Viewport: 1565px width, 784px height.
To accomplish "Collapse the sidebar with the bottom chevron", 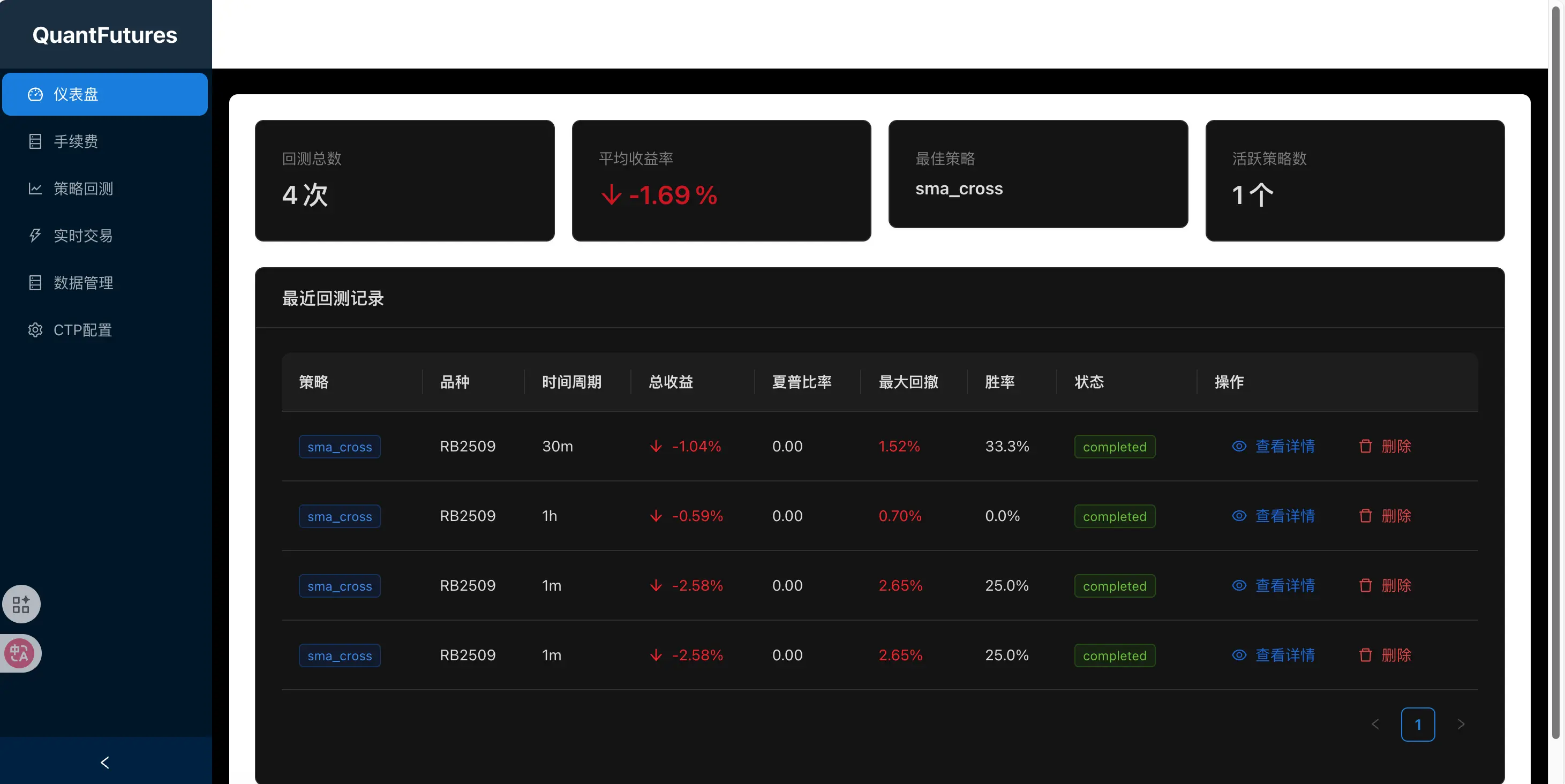I will (105, 762).
